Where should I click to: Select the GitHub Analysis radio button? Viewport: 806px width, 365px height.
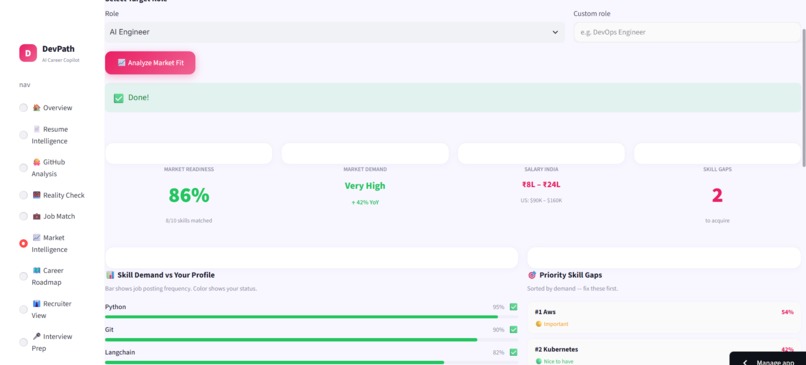(24, 168)
